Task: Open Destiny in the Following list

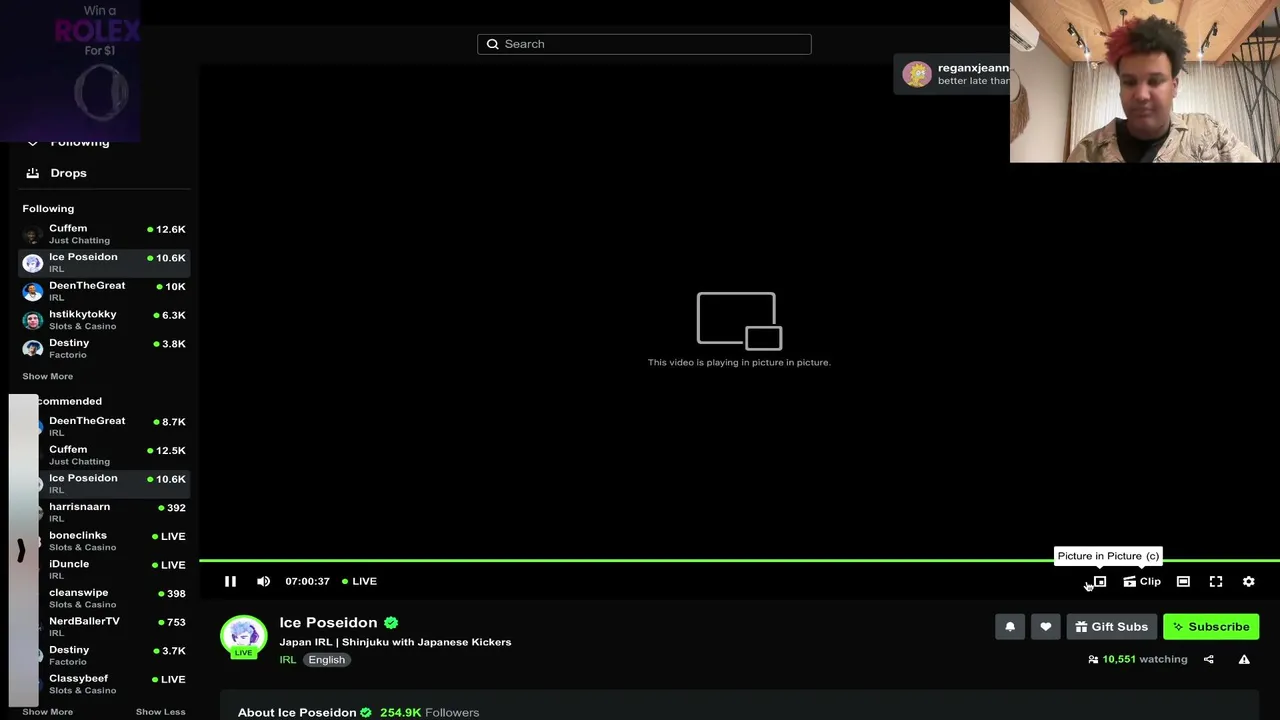Action: click(104, 348)
